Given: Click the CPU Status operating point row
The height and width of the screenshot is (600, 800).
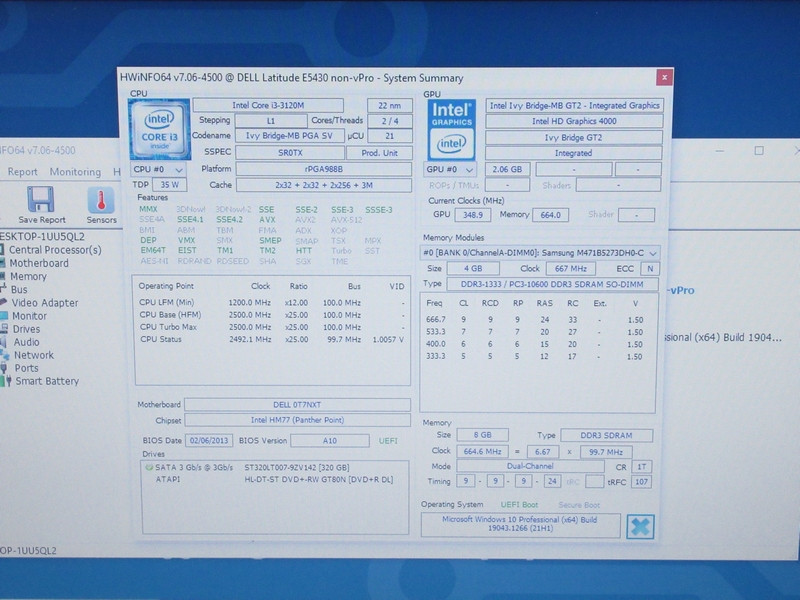Looking at the screenshot, I should click(271, 339).
